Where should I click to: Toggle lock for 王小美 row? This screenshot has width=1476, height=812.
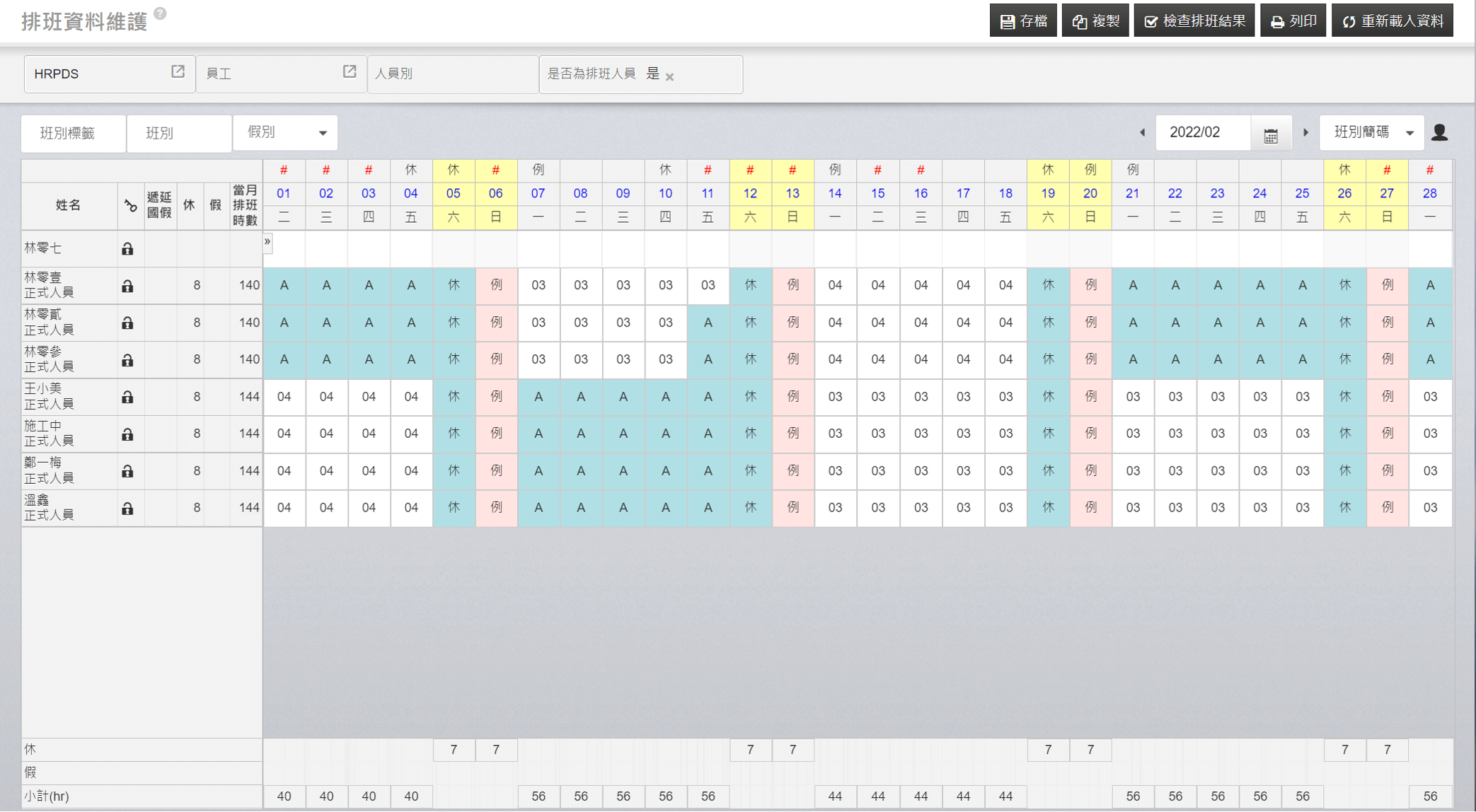127,397
